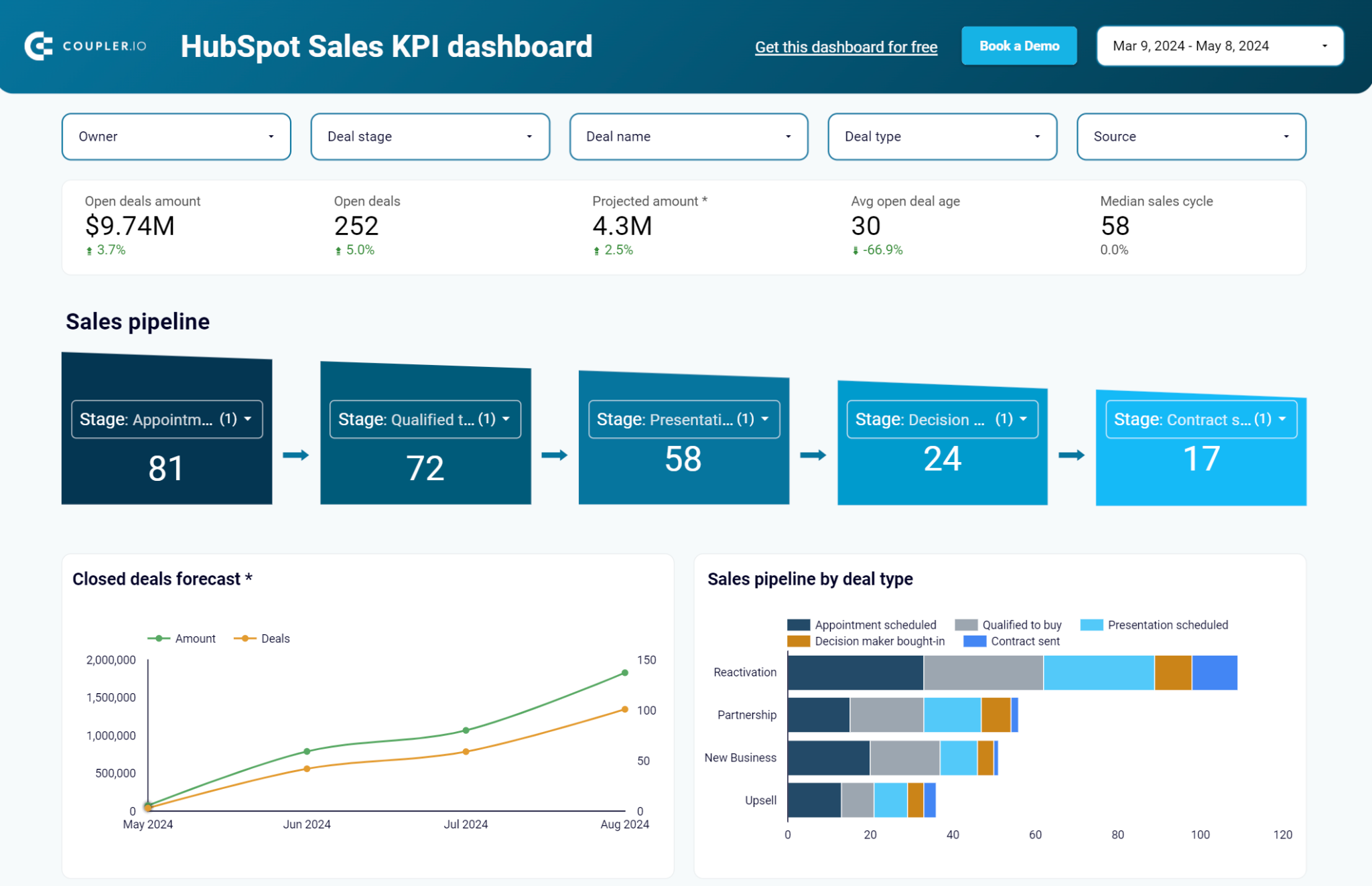
Task: Expand the Deal stage filter
Action: [429, 137]
